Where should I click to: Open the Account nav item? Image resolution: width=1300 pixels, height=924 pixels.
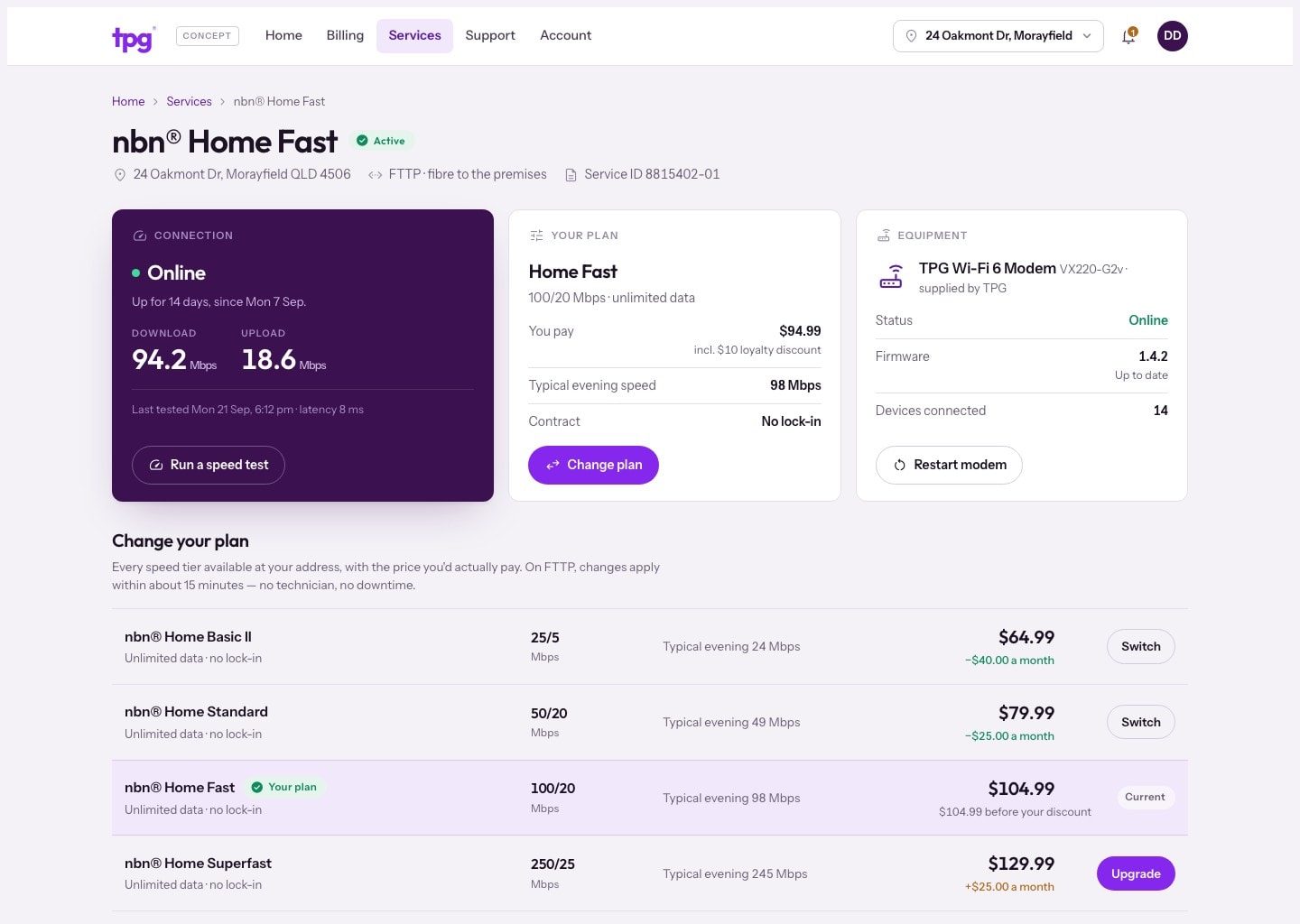pyautogui.click(x=565, y=35)
